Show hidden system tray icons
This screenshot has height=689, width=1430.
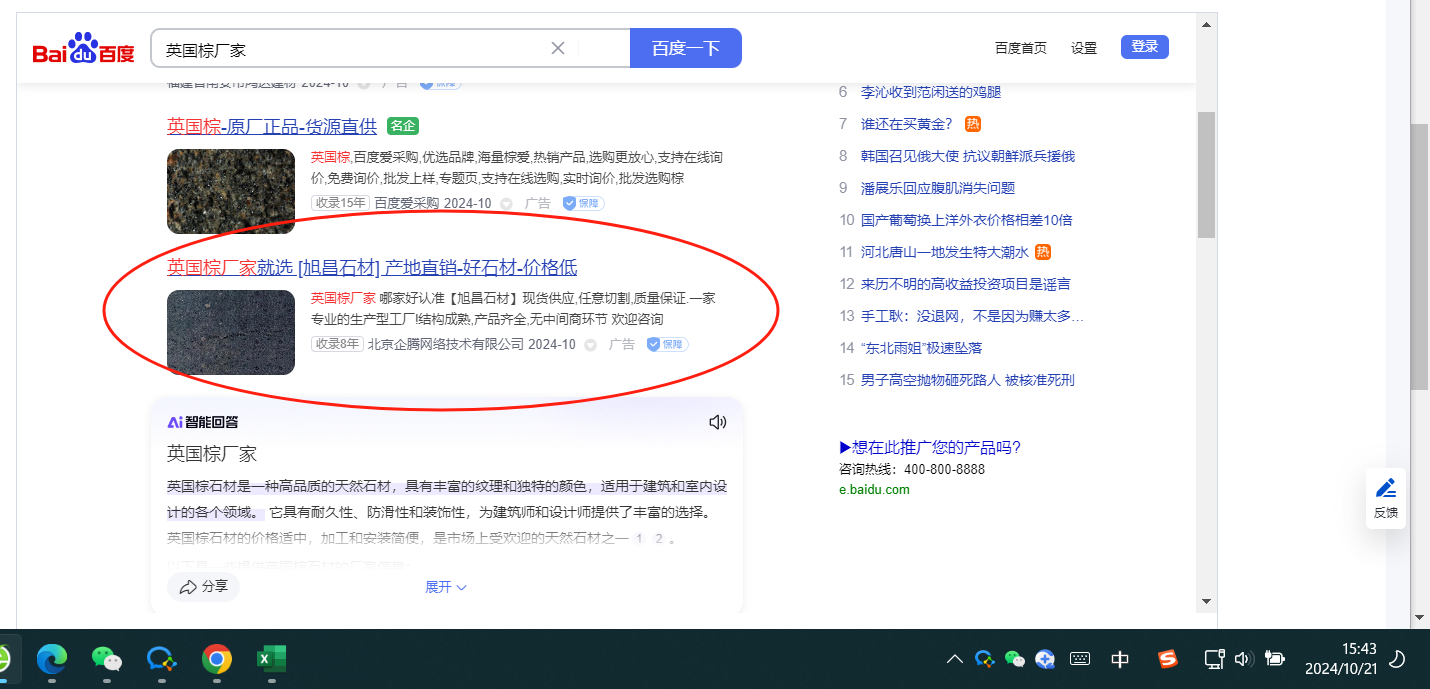point(955,659)
